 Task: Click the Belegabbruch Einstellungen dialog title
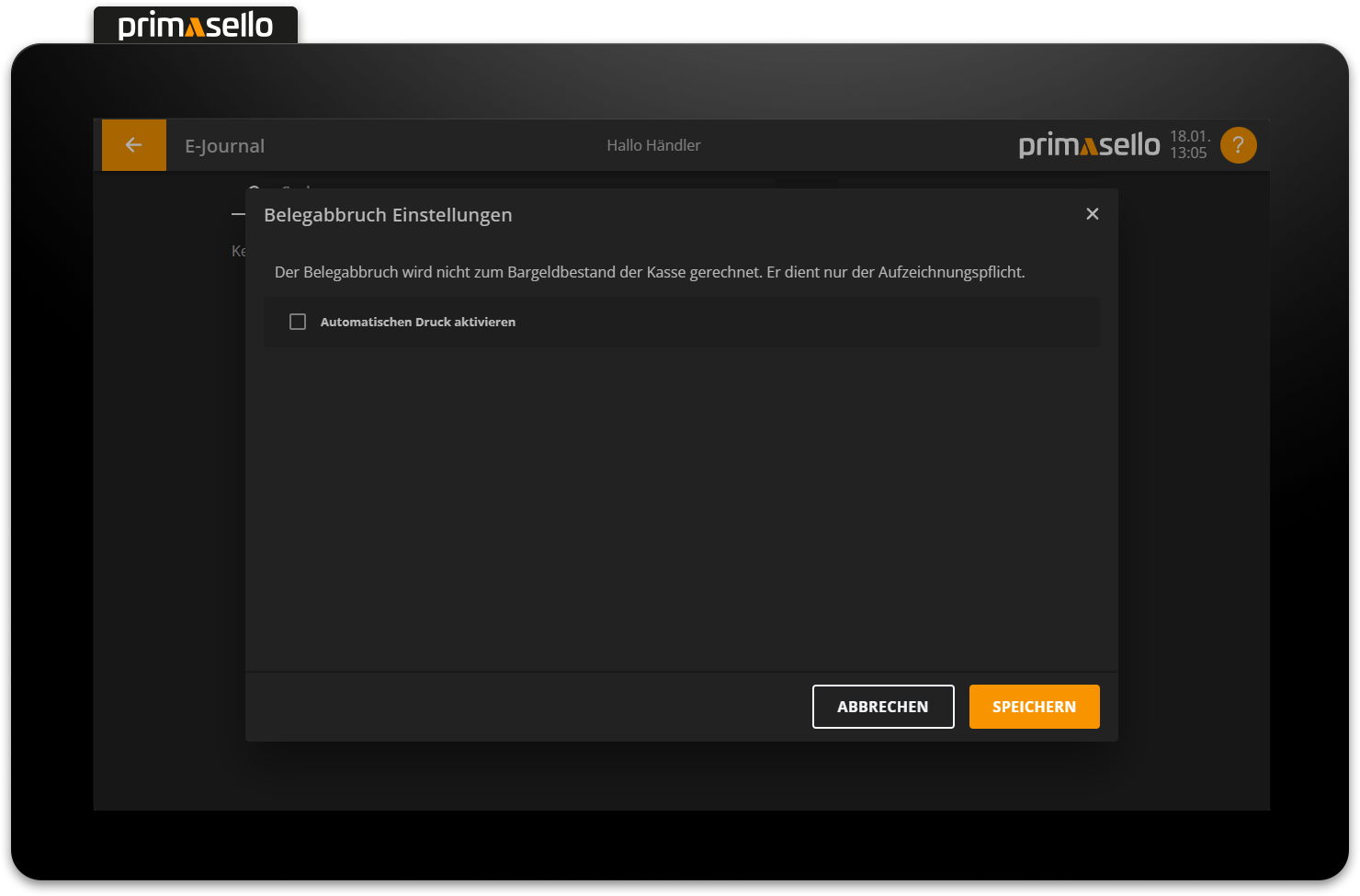388,214
